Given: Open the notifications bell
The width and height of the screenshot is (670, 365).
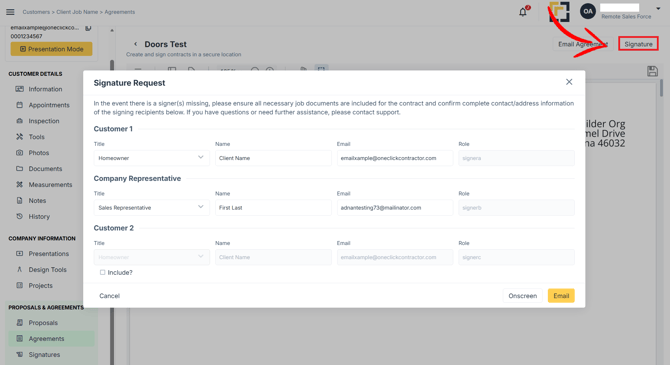Looking at the screenshot, I should point(523,12).
